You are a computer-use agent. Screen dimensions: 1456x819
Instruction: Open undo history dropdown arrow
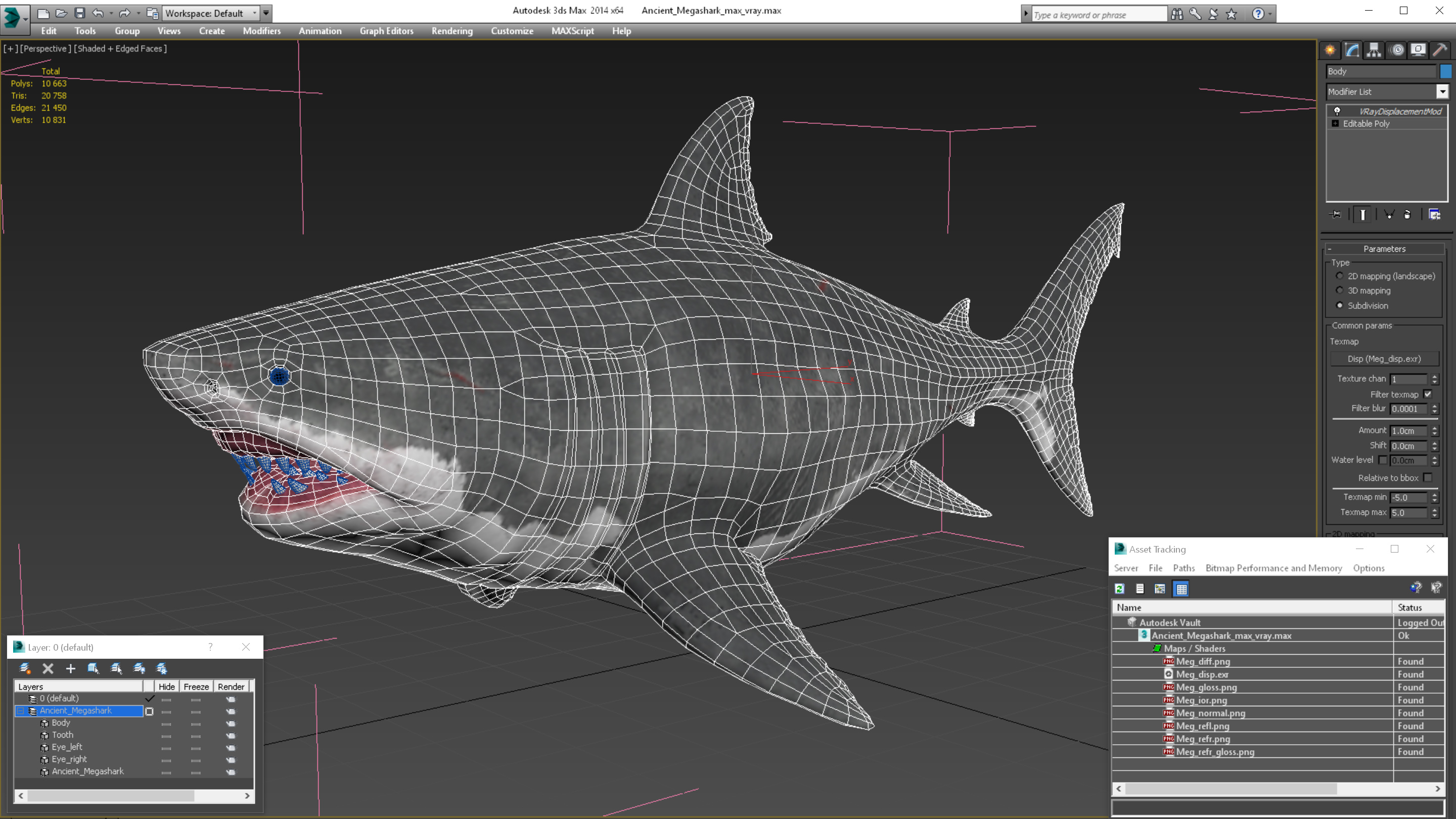[x=111, y=13]
